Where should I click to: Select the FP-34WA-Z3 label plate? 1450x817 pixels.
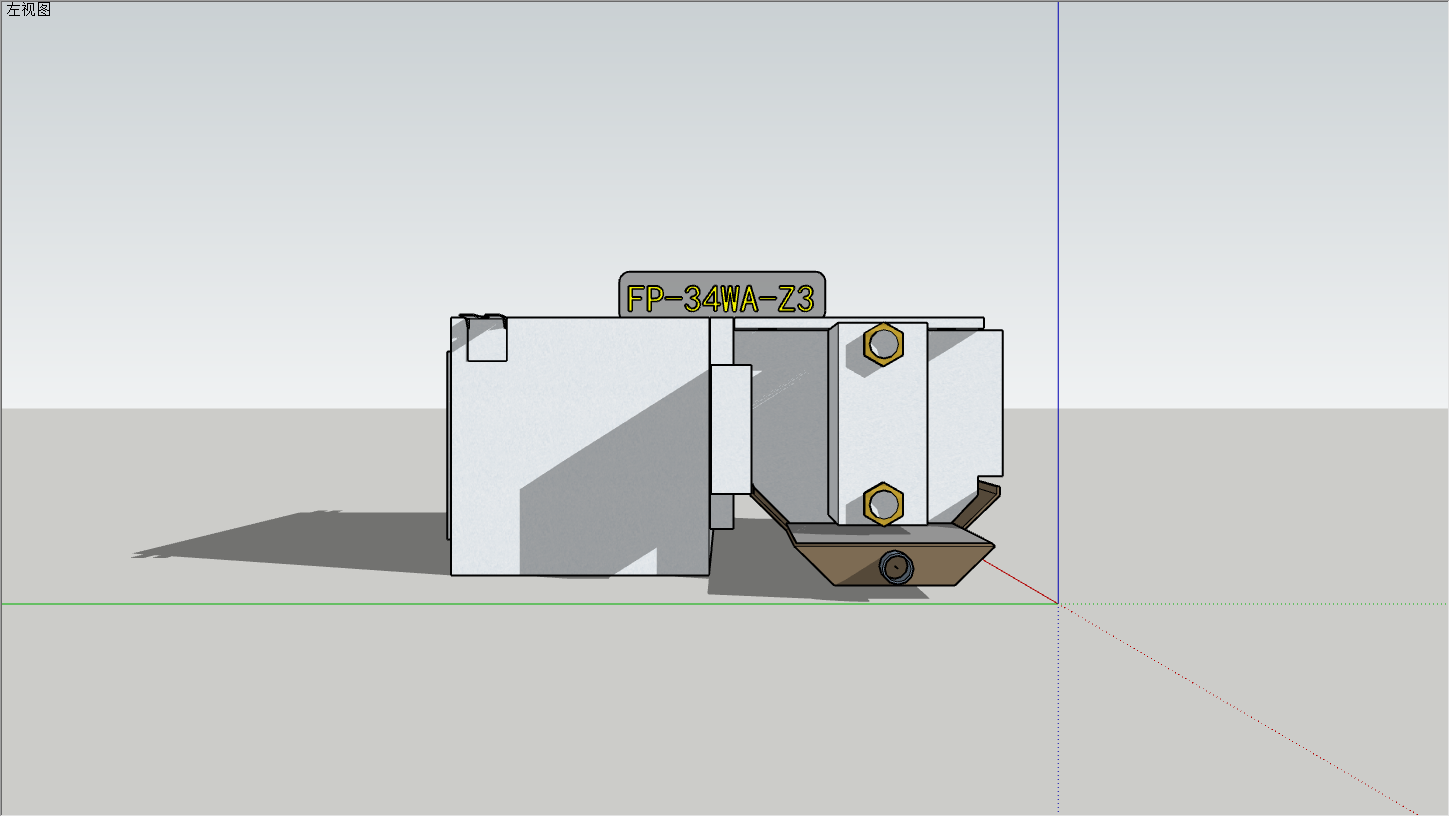722,295
